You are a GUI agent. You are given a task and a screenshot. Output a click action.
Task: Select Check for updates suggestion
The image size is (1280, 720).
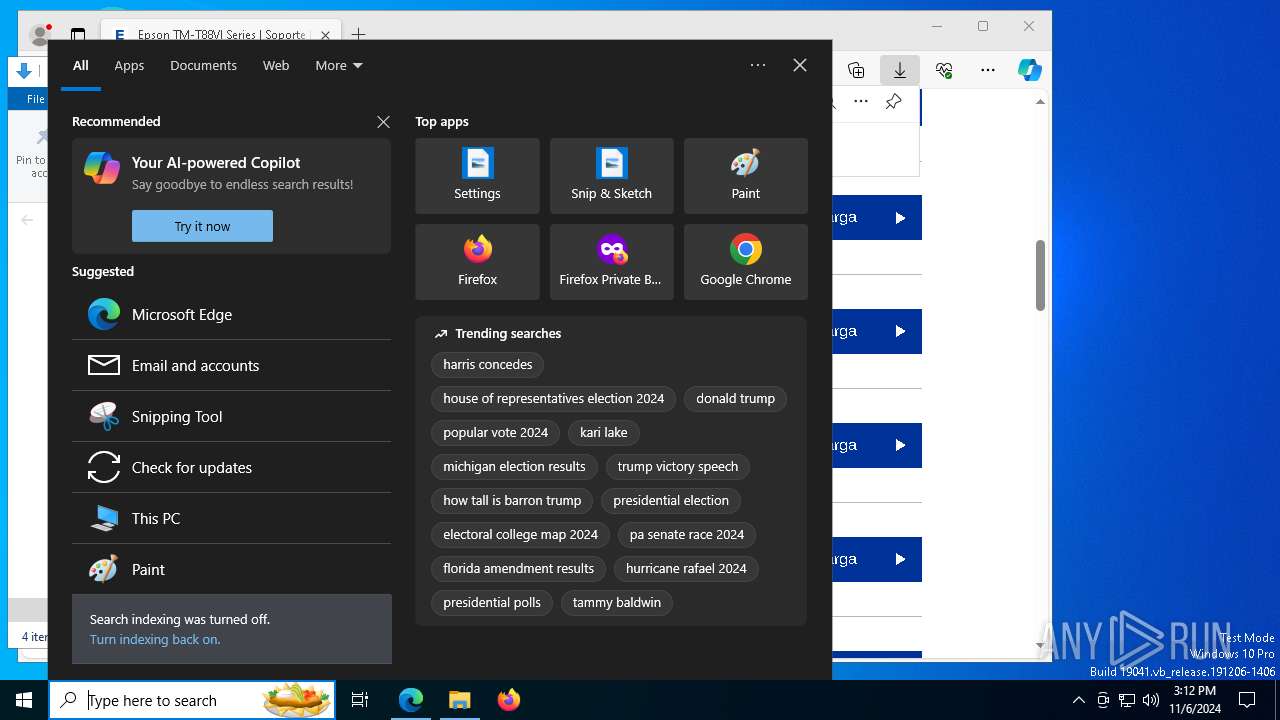[231, 467]
